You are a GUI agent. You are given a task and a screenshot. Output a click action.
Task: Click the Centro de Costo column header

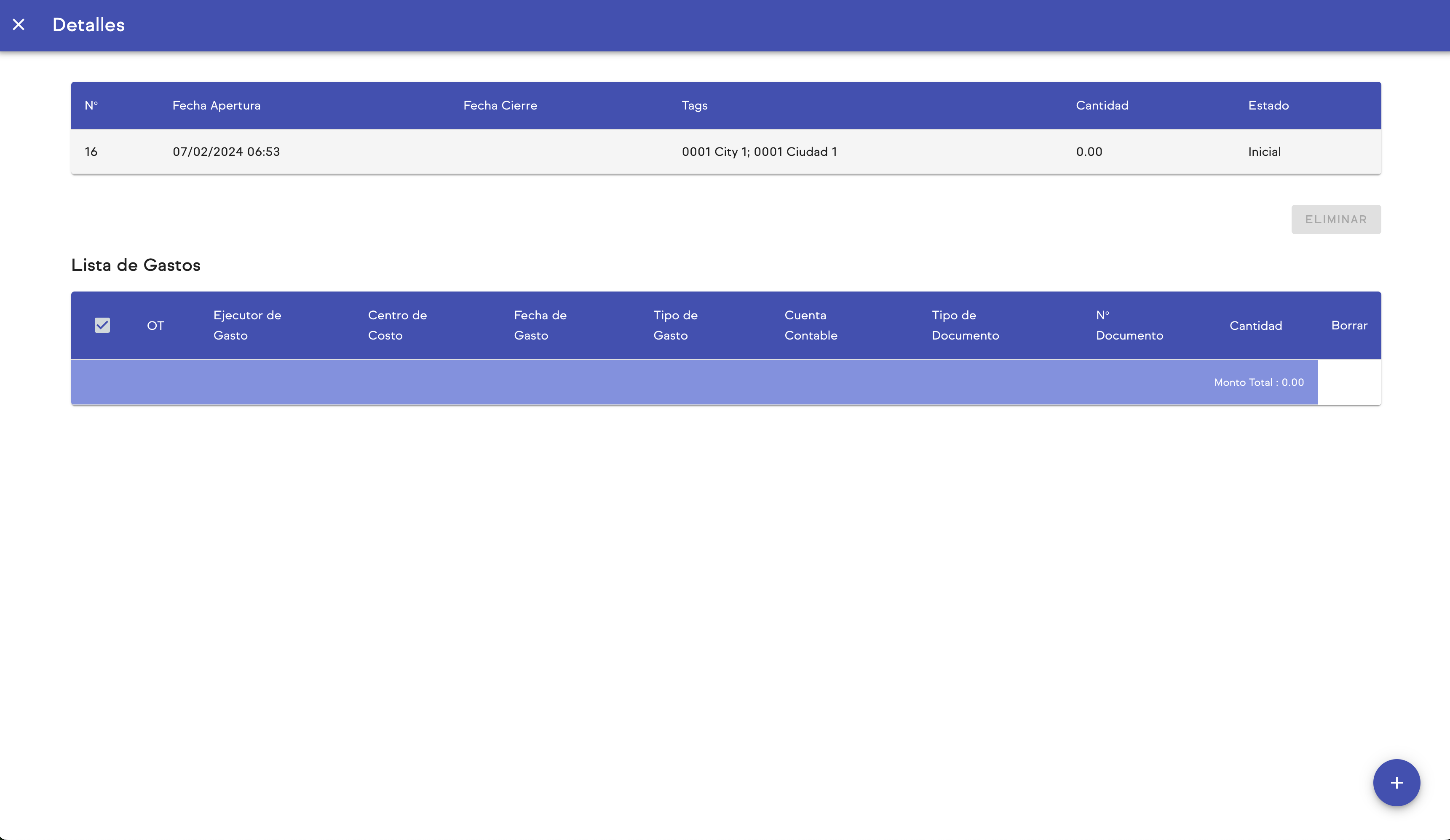(397, 325)
